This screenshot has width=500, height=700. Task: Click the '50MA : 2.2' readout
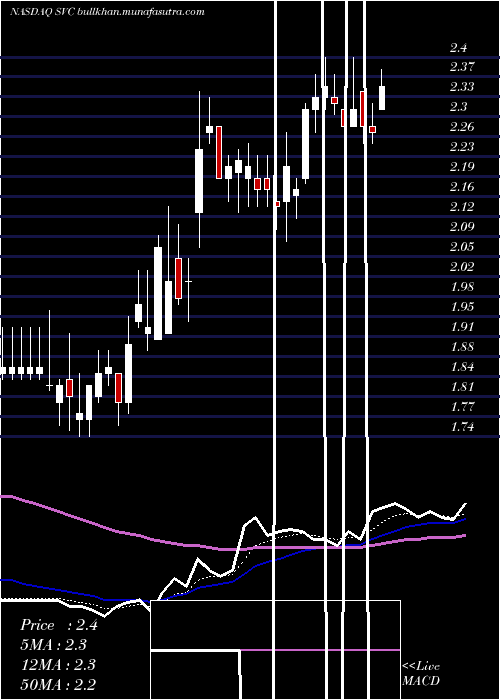click(x=58, y=684)
